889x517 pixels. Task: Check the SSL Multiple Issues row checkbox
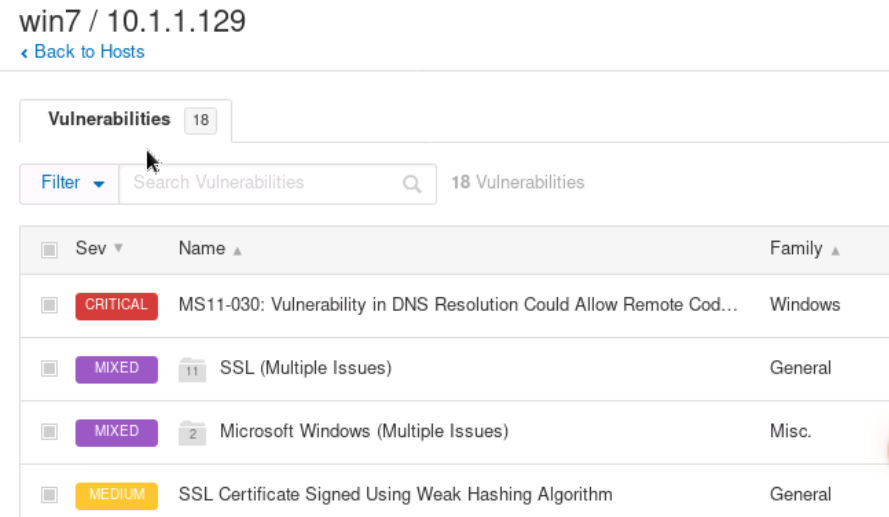point(49,368)
